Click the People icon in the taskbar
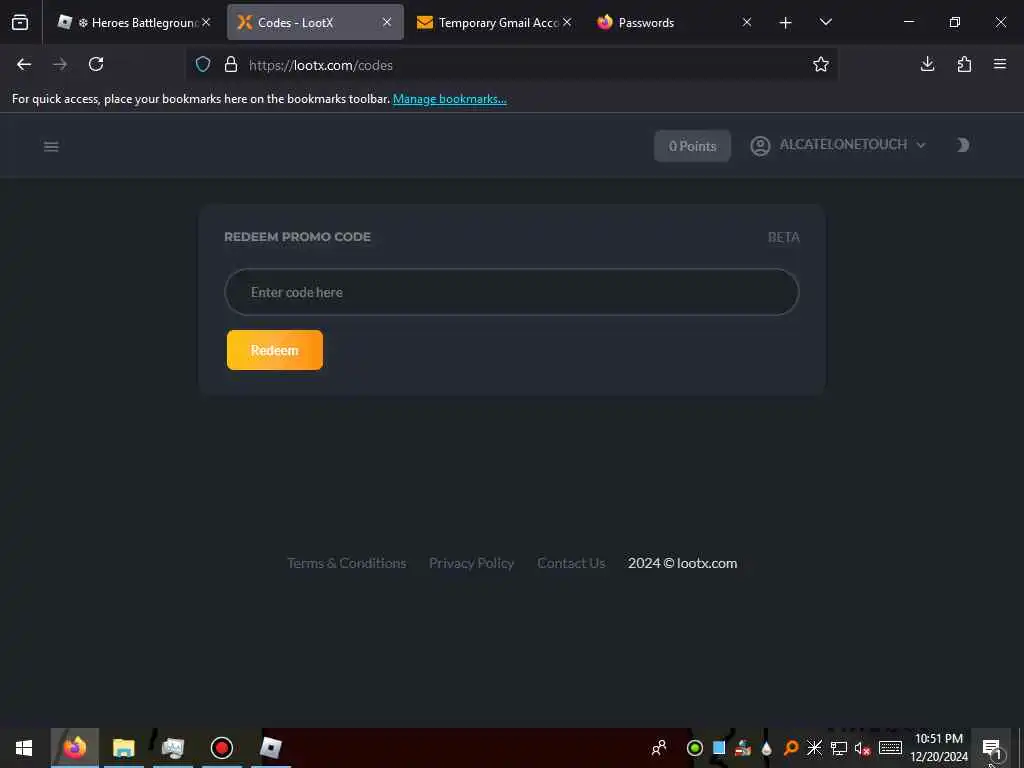This screenshot has height=768, width=1024. [659, 748]
